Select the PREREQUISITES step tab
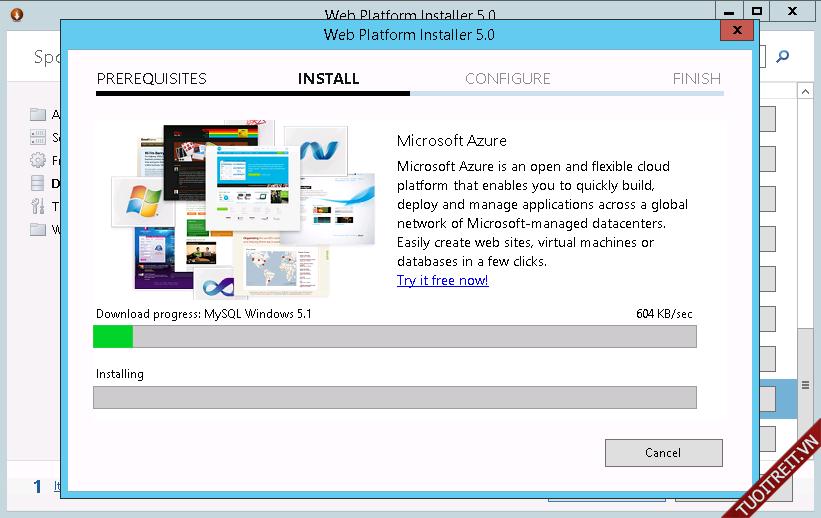Screen dimensions: 821x518 (x=151, y=79)
